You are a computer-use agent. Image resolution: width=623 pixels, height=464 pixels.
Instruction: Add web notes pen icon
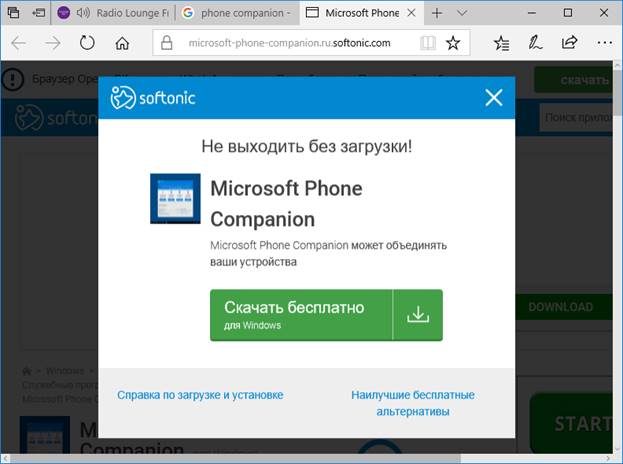[x=535, y=43]
